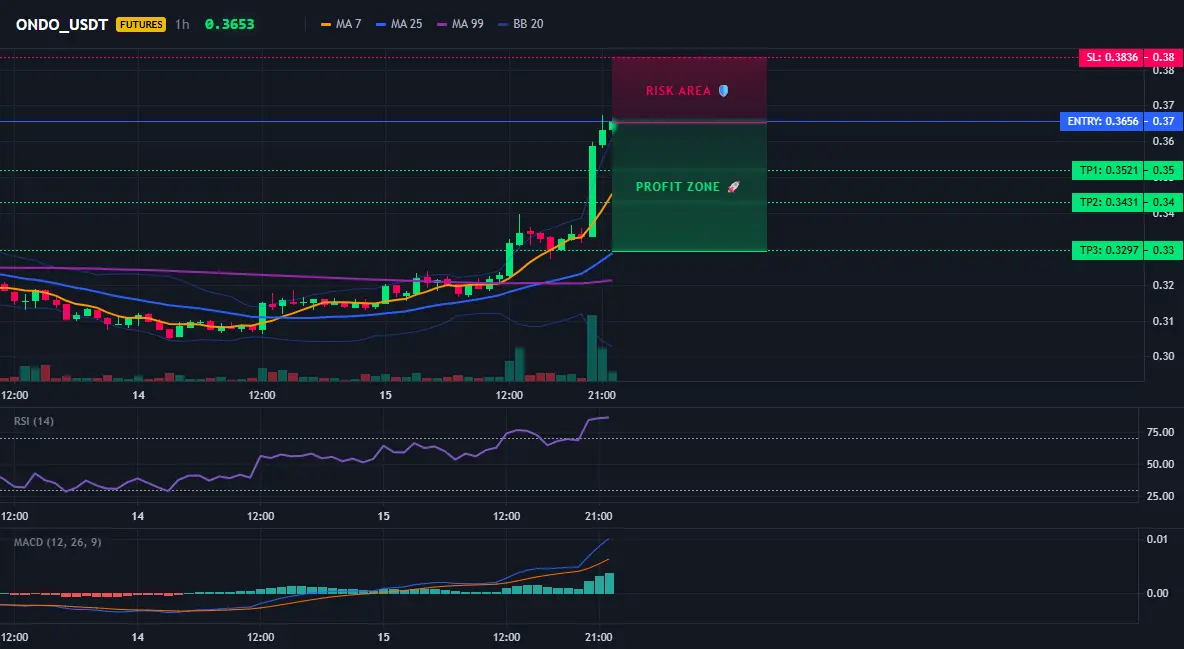Viewport: 1184px width, 649px height.
Task: Click the 0.31 price axis value
Action: [x=1164, y=321]
